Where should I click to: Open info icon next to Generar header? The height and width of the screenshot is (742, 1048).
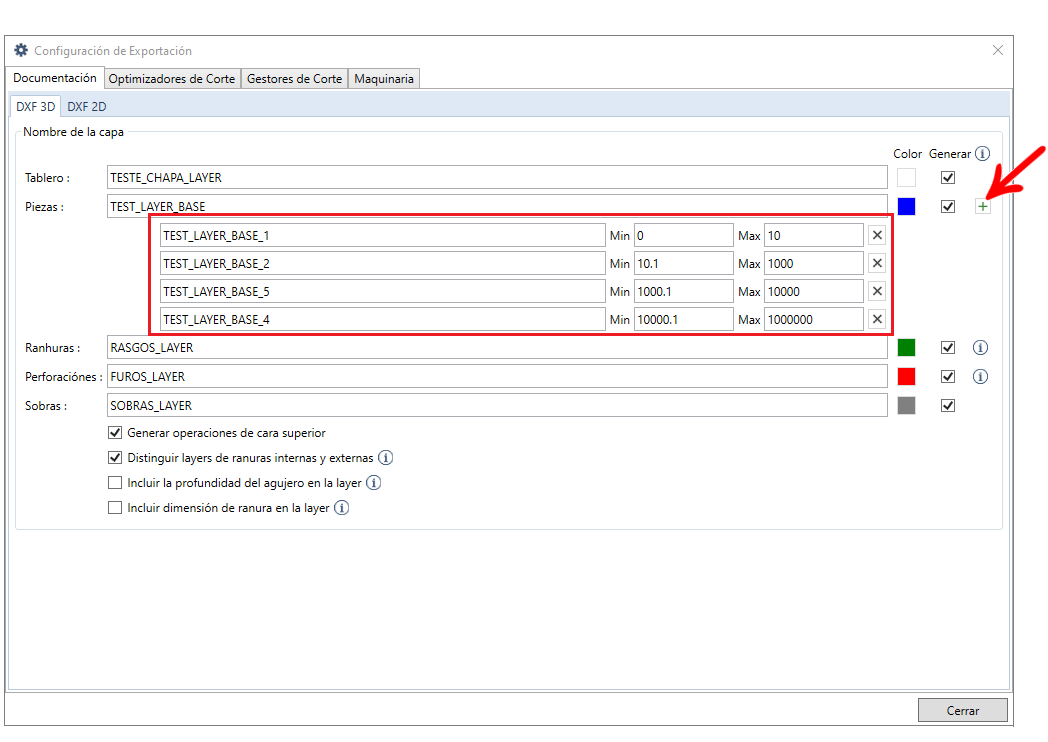point(982,154)
